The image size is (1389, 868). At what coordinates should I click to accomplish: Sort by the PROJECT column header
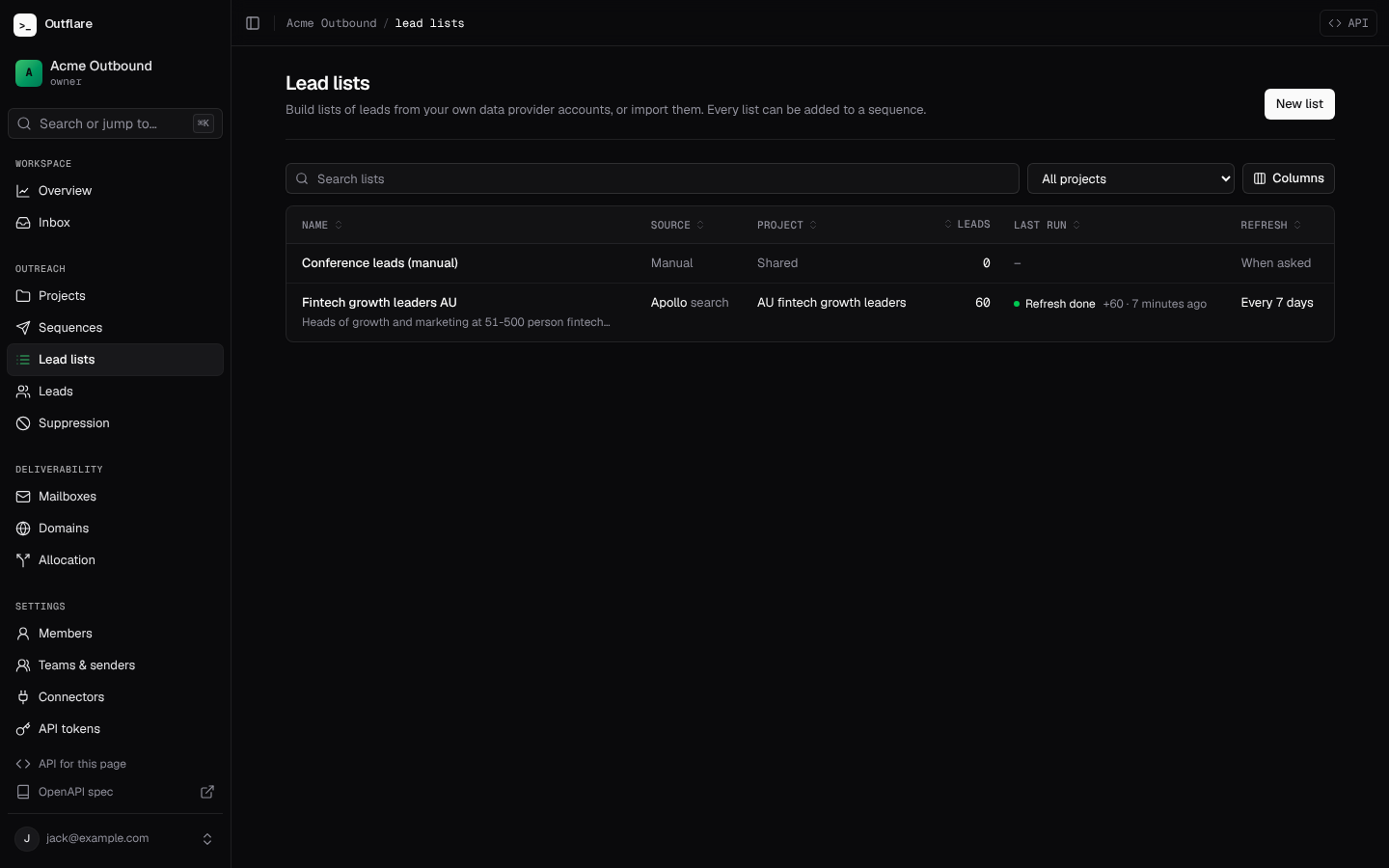pyautogui.click(x=787, y=225)
